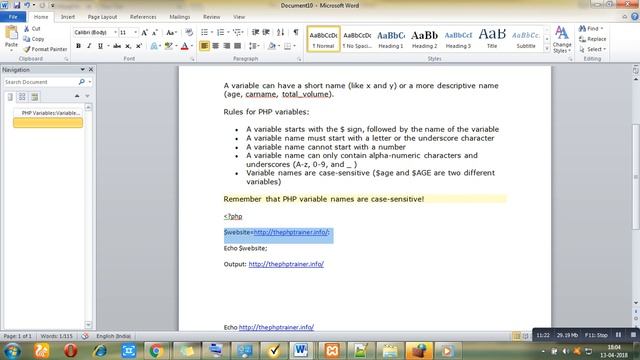Screen dimensions: 640x360
Task: Toggle Italic formatting
Action: click(89, 46)
